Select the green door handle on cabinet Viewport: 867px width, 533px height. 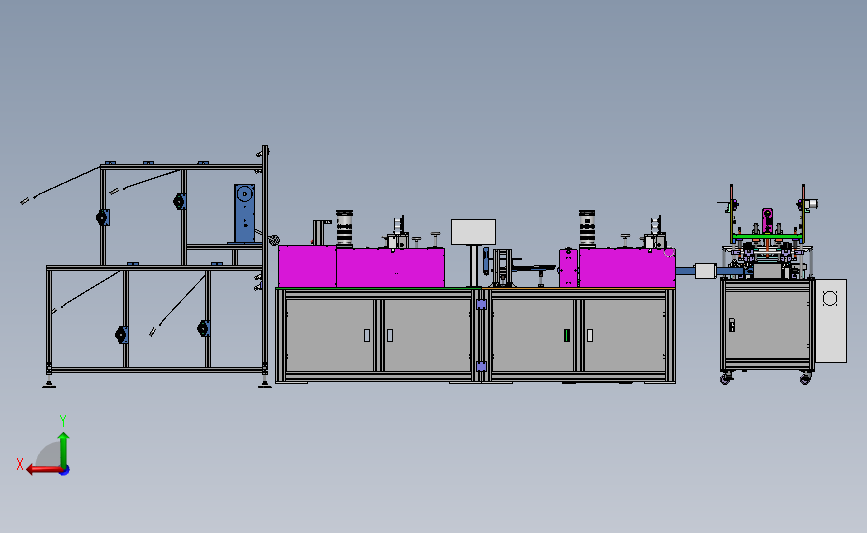tap(567, 335)
